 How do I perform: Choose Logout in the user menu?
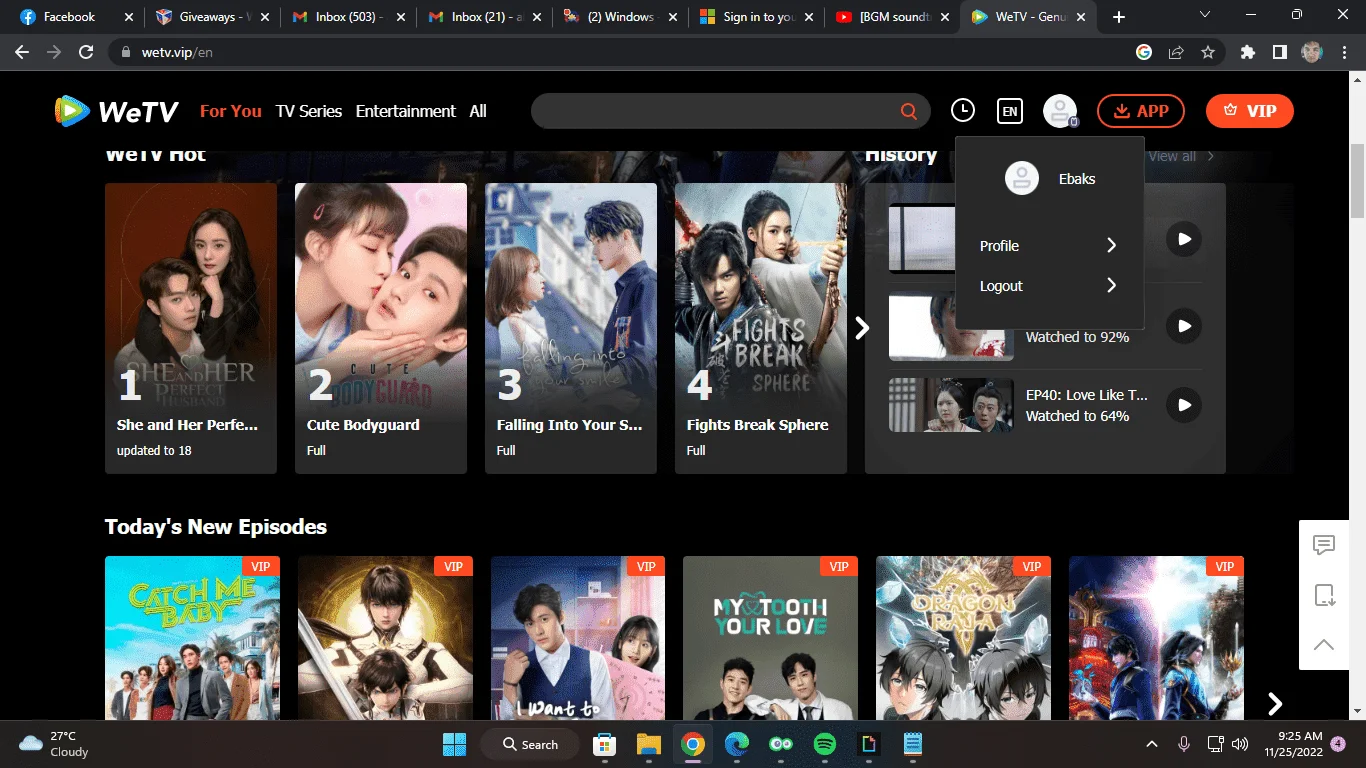click(x=1049, y=286)
